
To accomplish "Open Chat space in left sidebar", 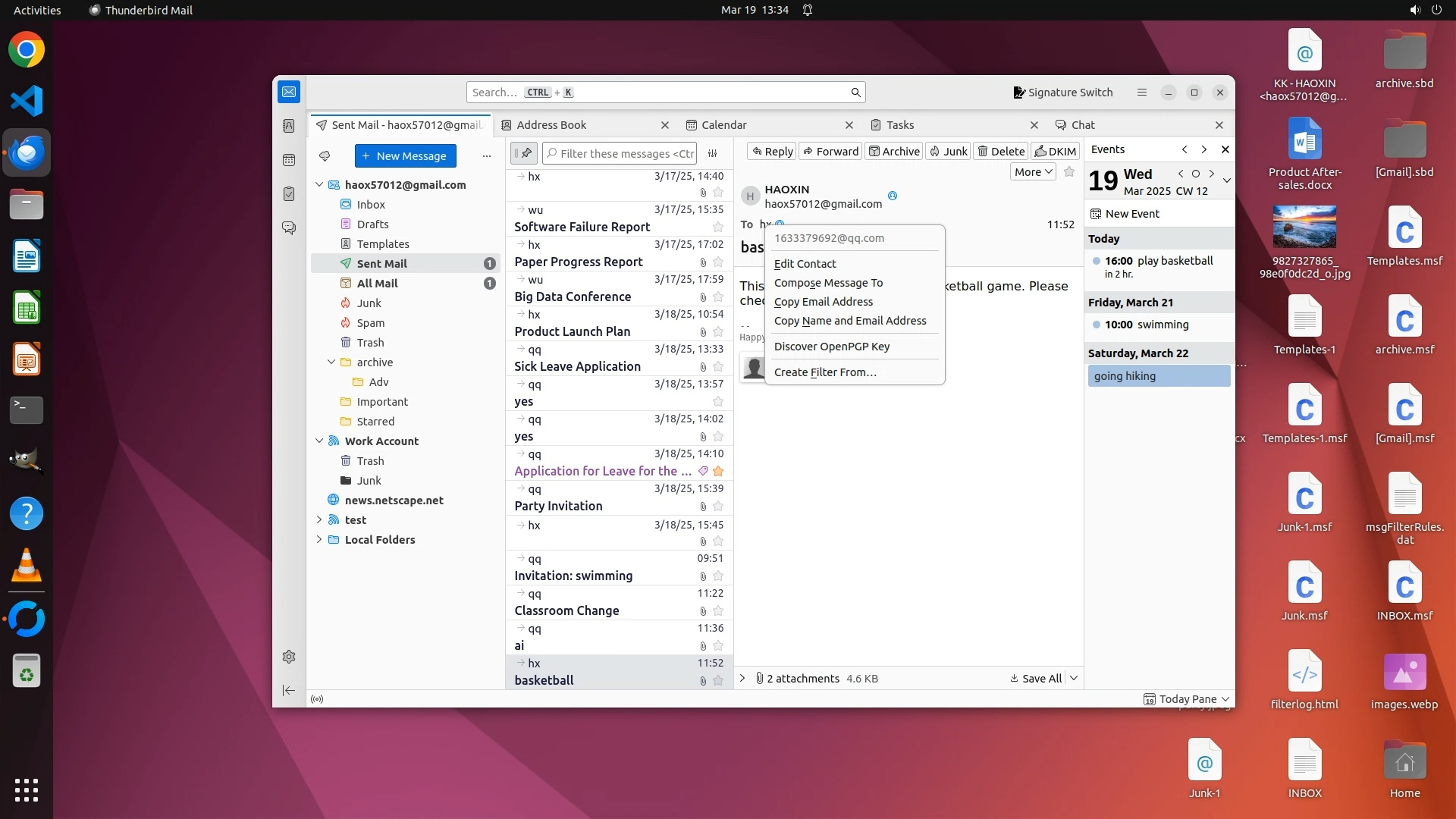I will (289, 227).
